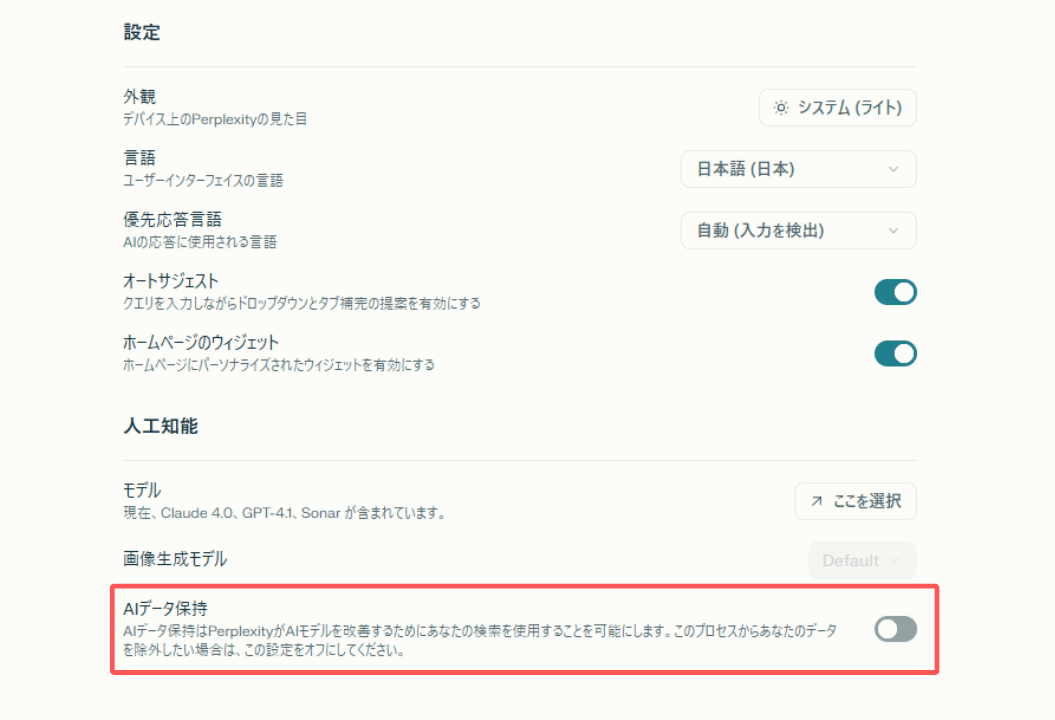This screenshot has width=1055, height=720.
Task: Click the 言語 setting label
Action: coord(140,158)
